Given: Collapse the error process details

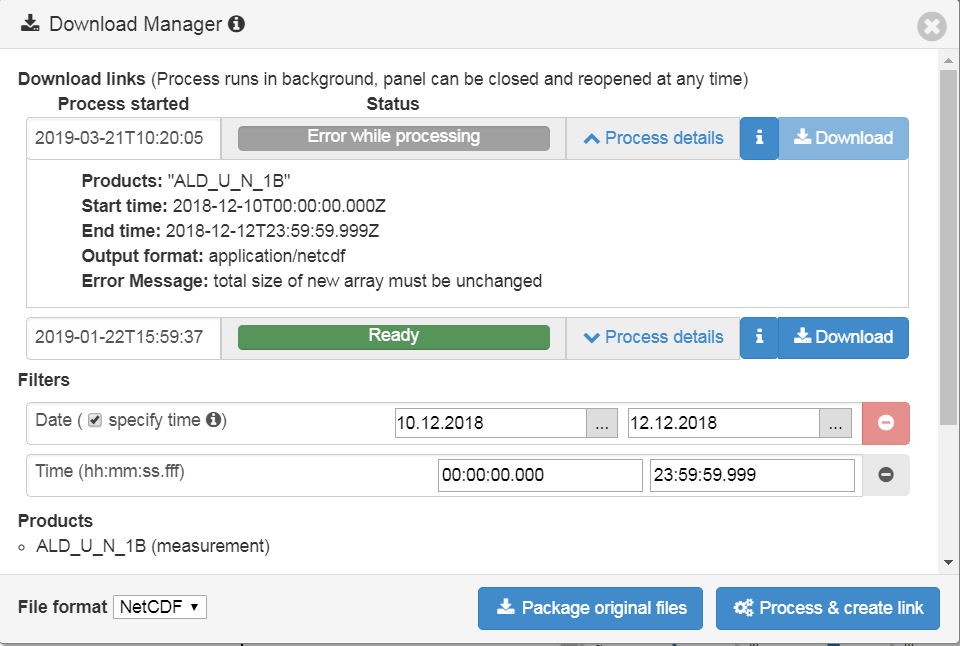Looking at the screenshot, I should pyautogui.click(x=652, y=138).
